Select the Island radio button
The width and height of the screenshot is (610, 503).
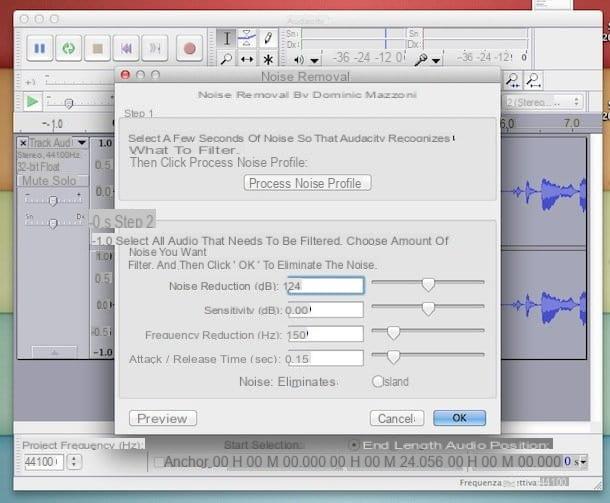pos(377,381)
